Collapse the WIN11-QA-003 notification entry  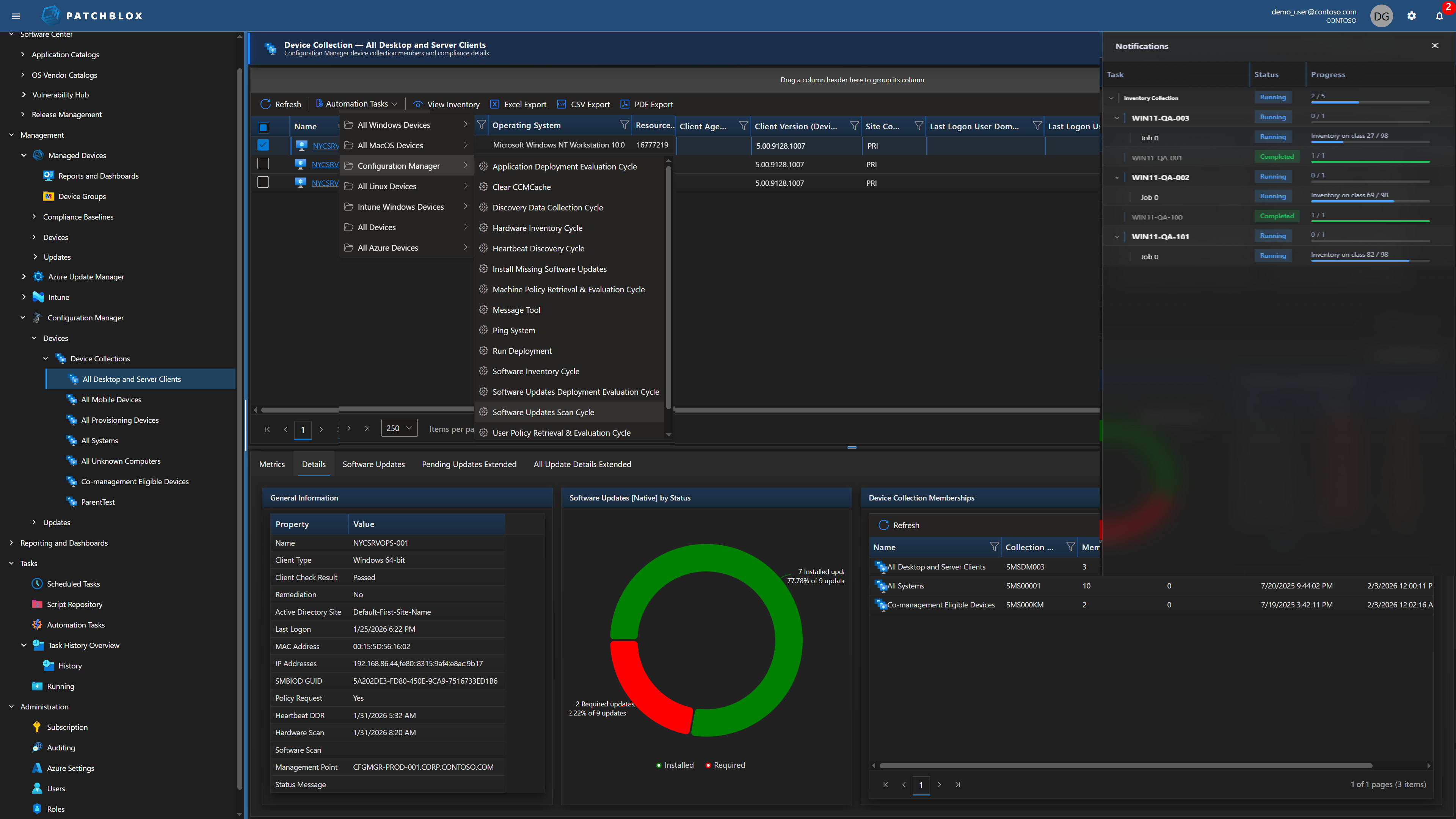1117,118
